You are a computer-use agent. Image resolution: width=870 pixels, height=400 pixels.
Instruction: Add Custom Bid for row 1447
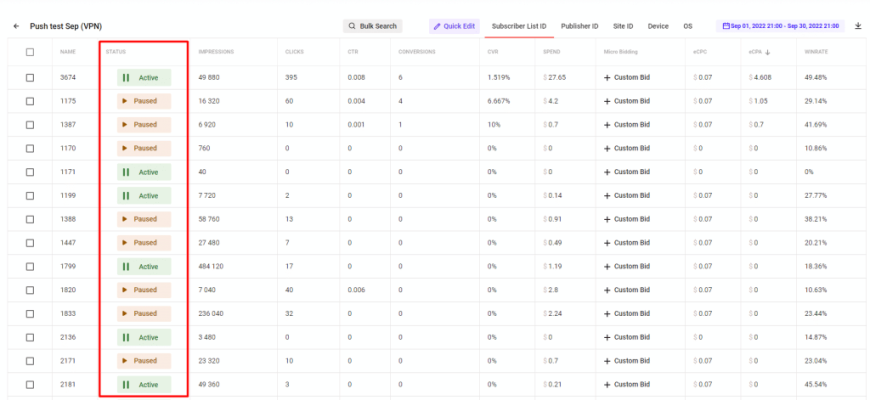627,243
